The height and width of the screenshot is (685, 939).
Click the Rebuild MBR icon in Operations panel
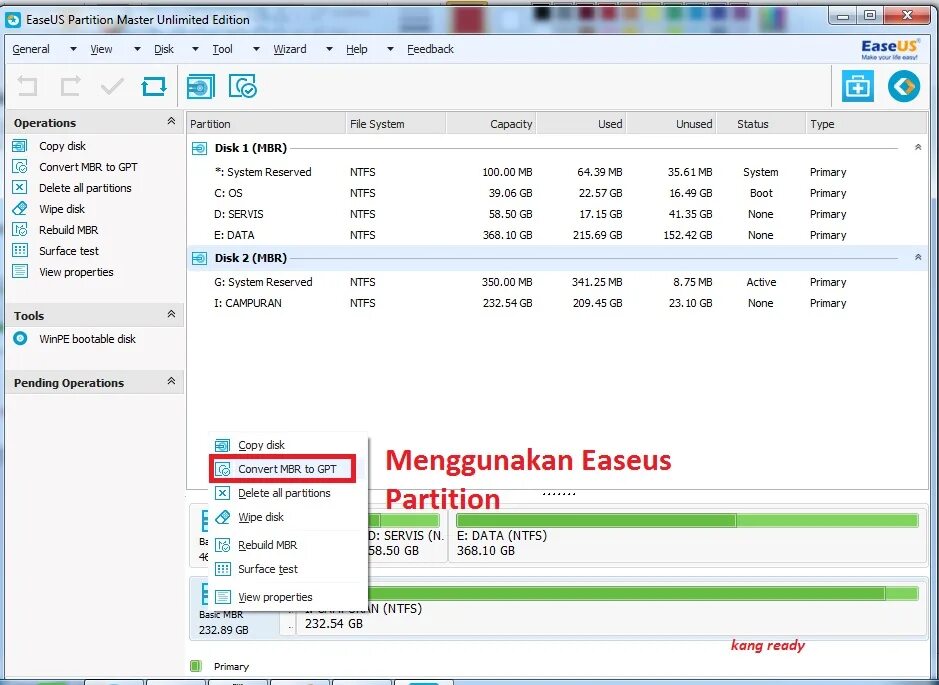click(x=20, y=229)
